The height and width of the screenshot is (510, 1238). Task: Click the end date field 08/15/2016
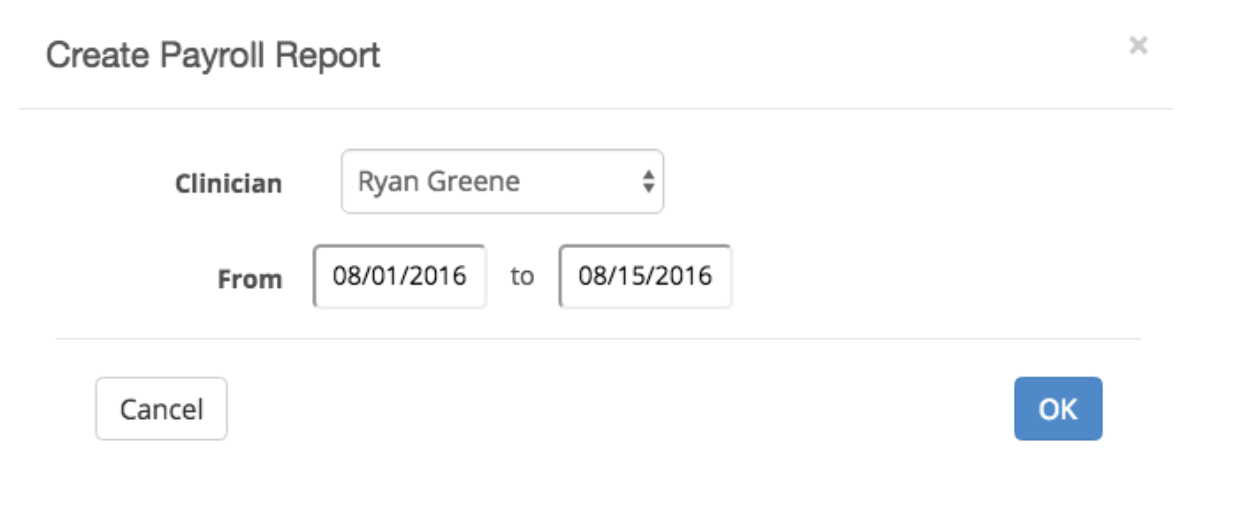(645, 276)
